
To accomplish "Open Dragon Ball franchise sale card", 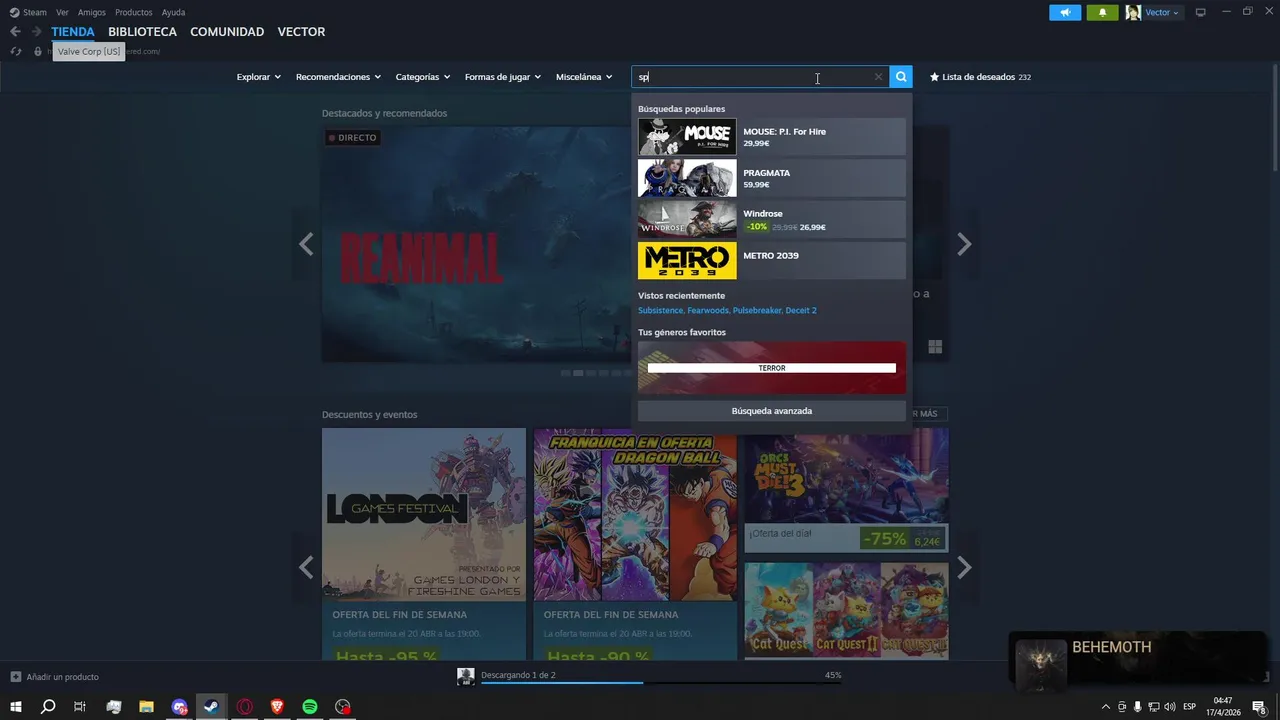I will [x=635, y=544].
